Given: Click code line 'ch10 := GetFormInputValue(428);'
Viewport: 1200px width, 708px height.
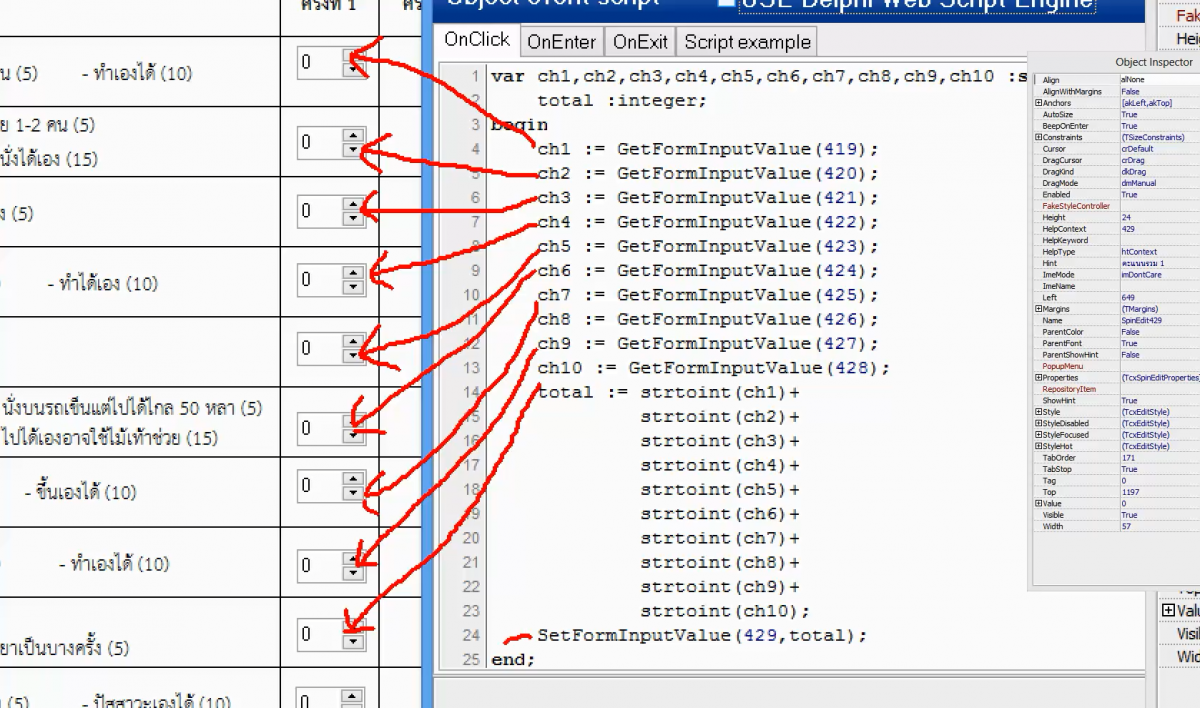Looking at the screenshot, I should click(713, 368).
